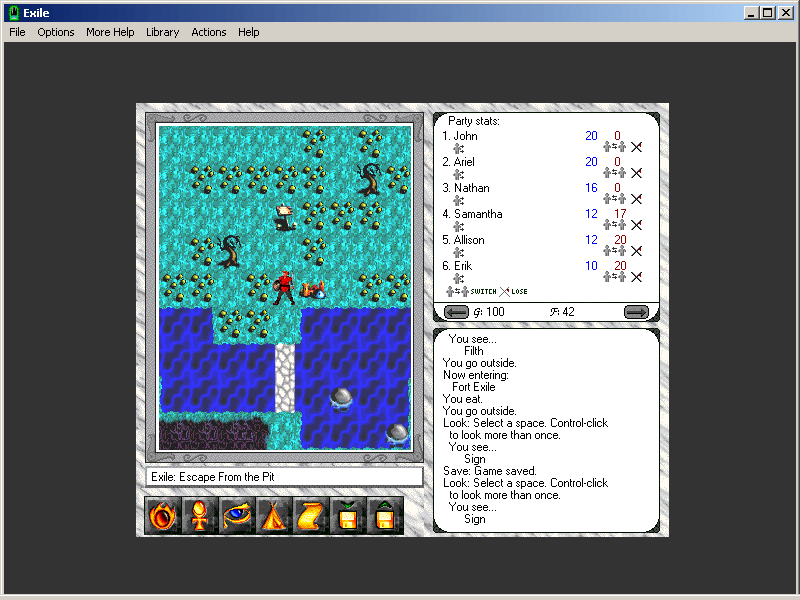Click the switch icon in Erik's row
The image size is (800, 600).
[614, 277]
